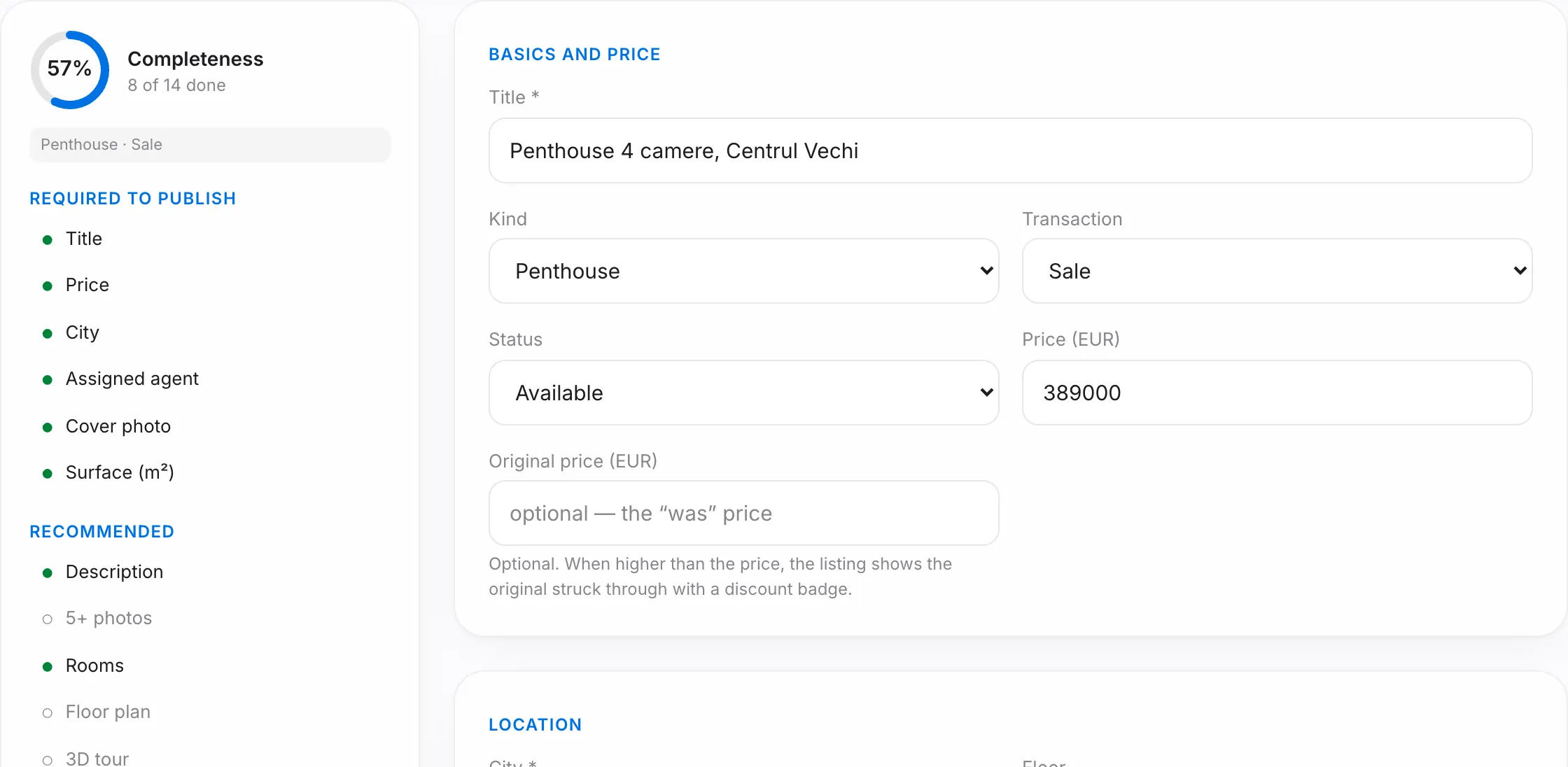The image size is (1568, 767).
Task: Click the Location section heading
Action: (535, 725)
